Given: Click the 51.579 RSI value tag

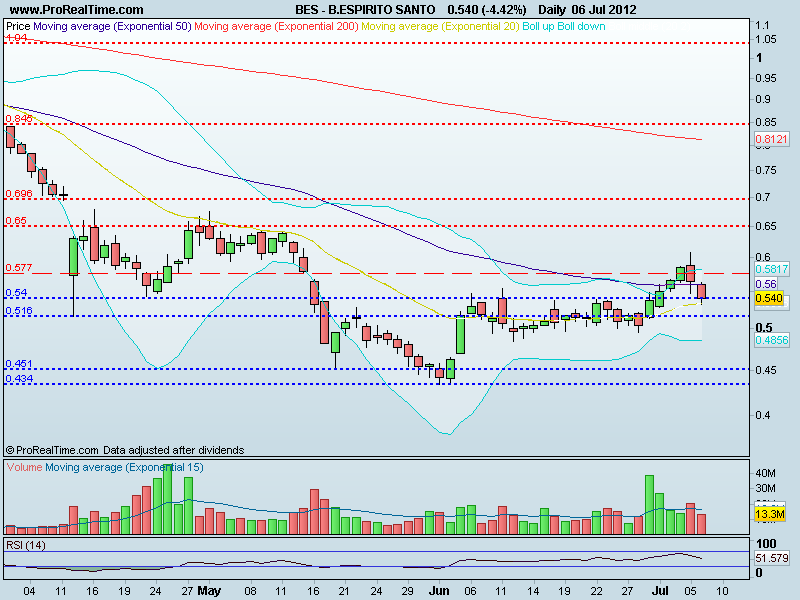Looking at the screenshot, I should (771, 558).
